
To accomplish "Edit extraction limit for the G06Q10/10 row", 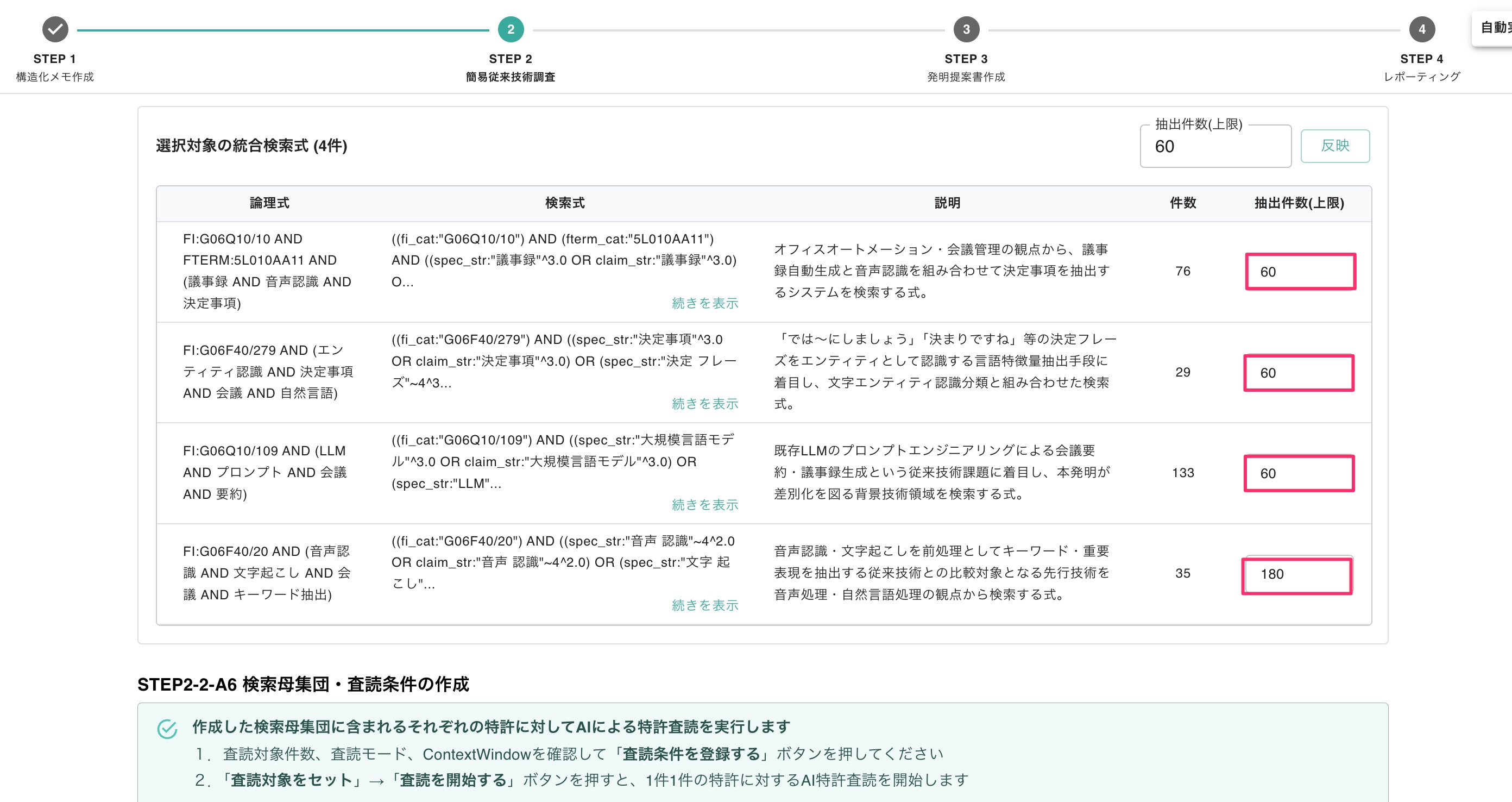I will tap(1300, 271).
